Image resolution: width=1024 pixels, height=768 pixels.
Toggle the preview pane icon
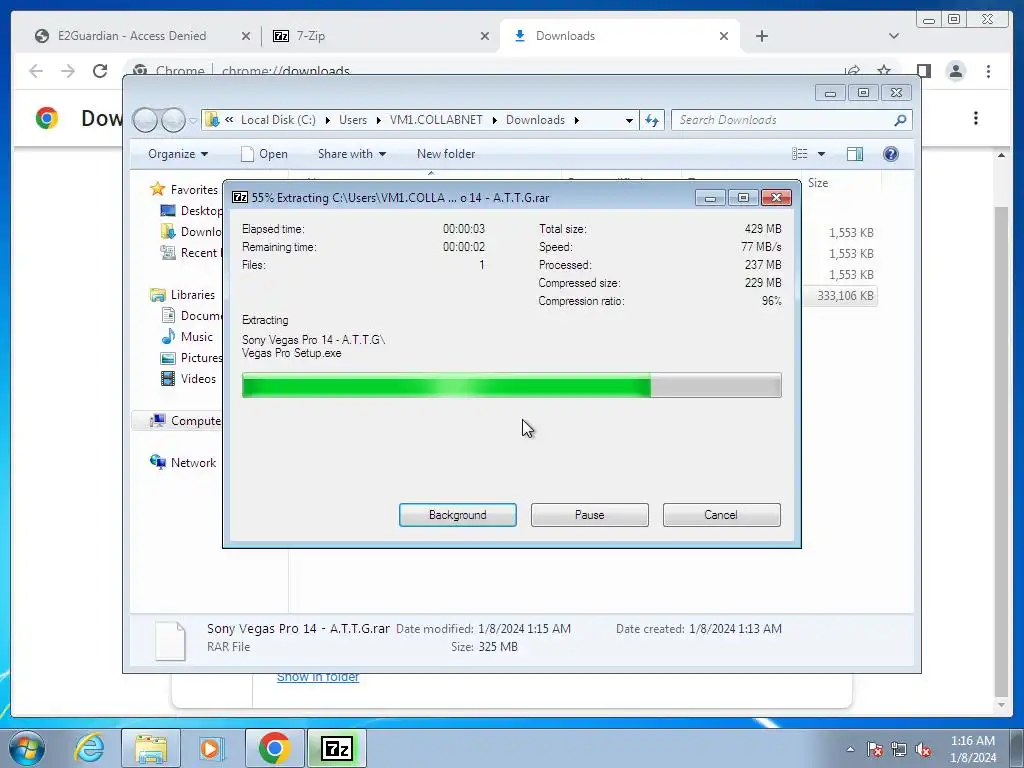click(x=855, y=153)
